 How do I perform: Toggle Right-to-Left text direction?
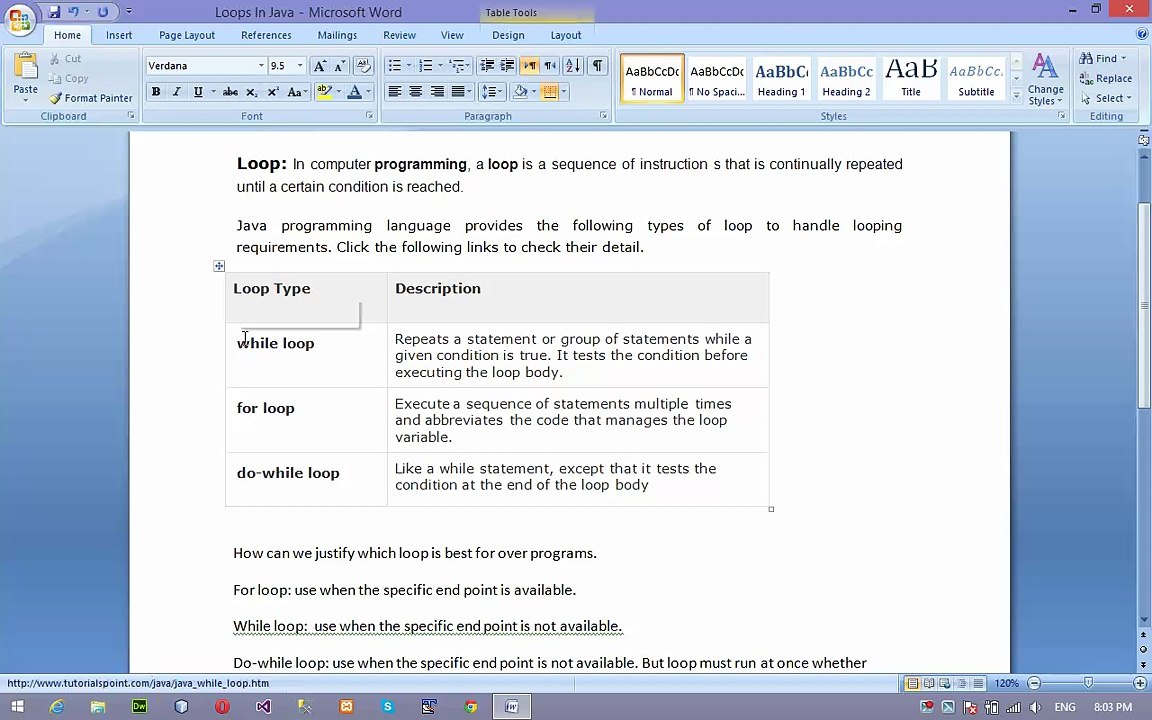[x=550, y=65]
